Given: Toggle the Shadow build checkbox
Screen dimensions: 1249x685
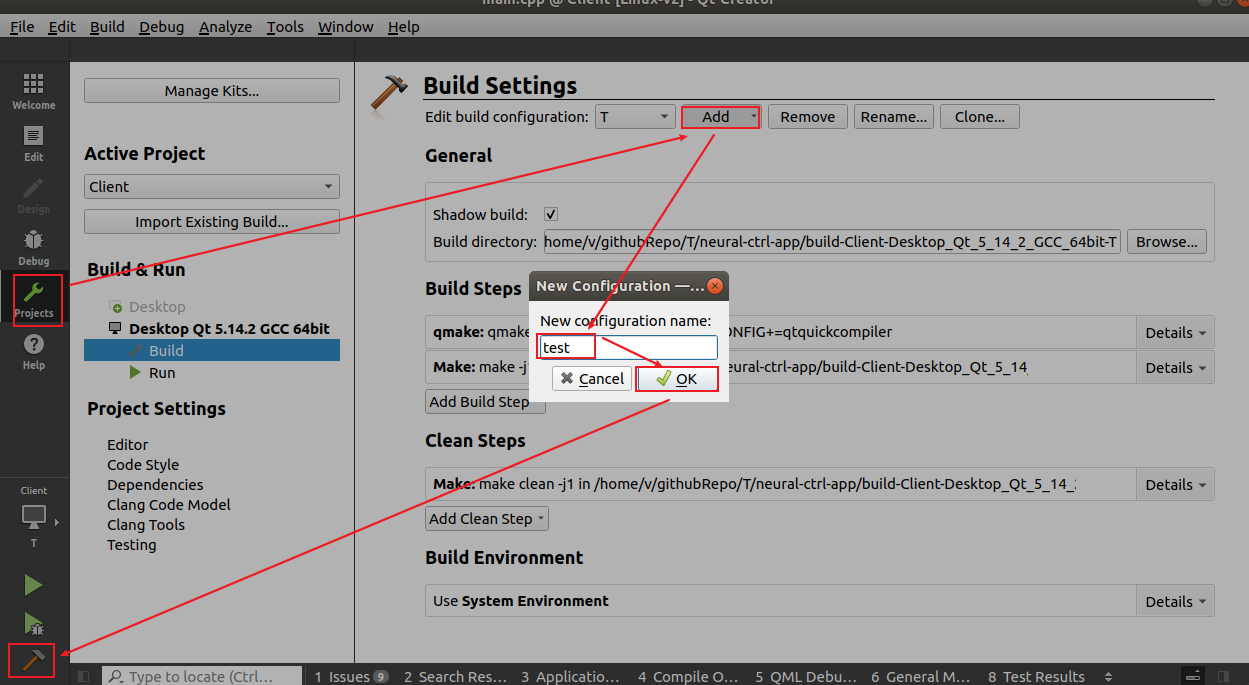Looking at the screenshot, I should click(551, 215).
